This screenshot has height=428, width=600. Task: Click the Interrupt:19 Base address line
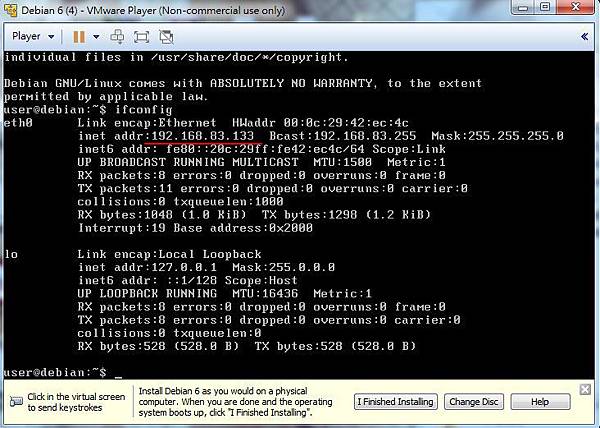(195, 228)
